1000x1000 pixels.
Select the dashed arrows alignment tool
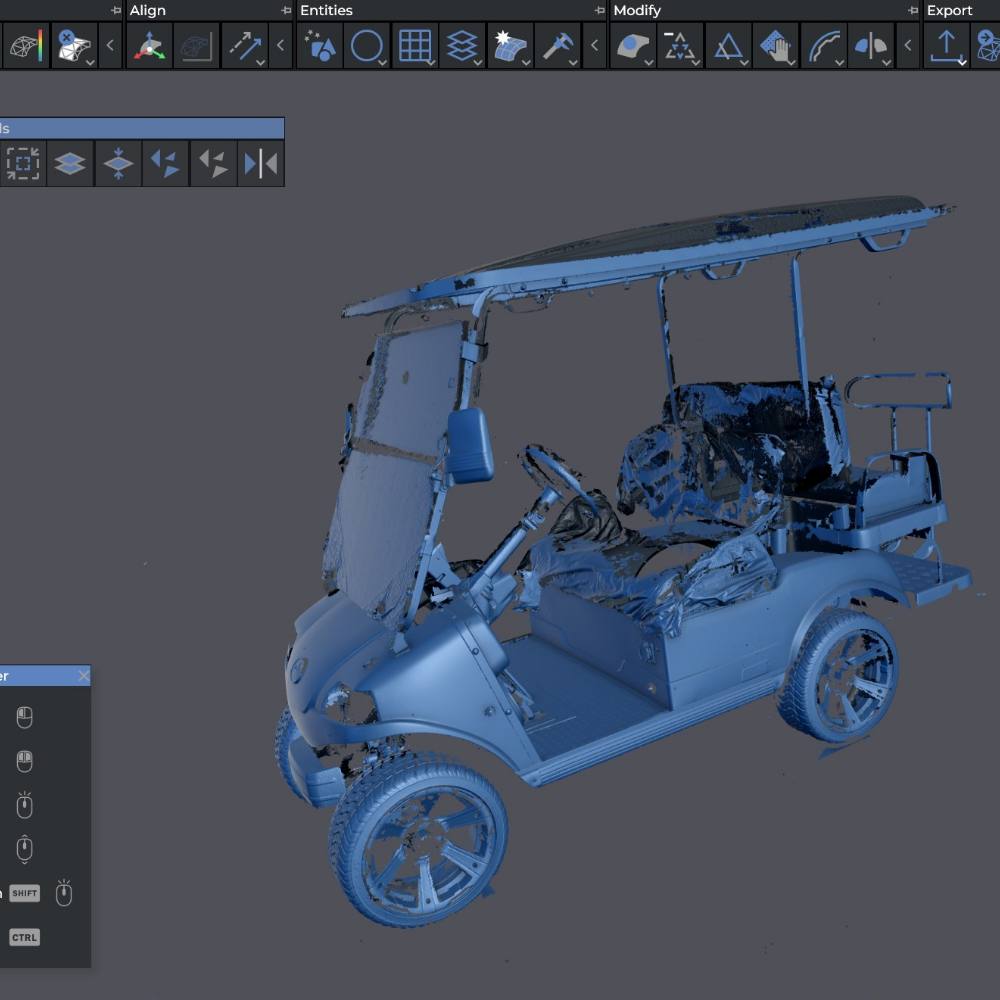point(244,45)
